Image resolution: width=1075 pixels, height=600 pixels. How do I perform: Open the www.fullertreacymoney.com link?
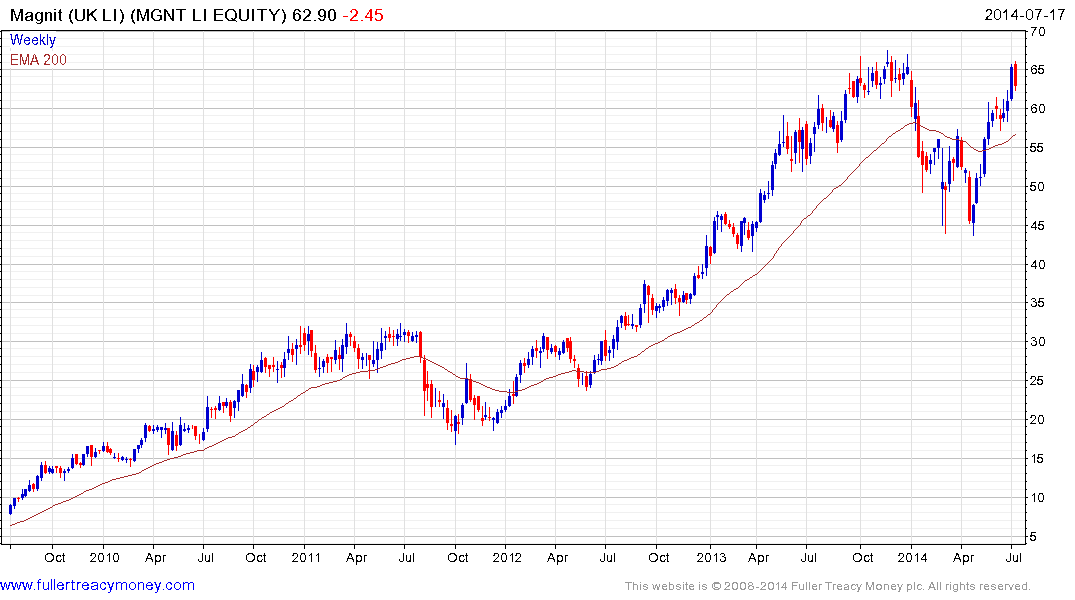point(97,586)
